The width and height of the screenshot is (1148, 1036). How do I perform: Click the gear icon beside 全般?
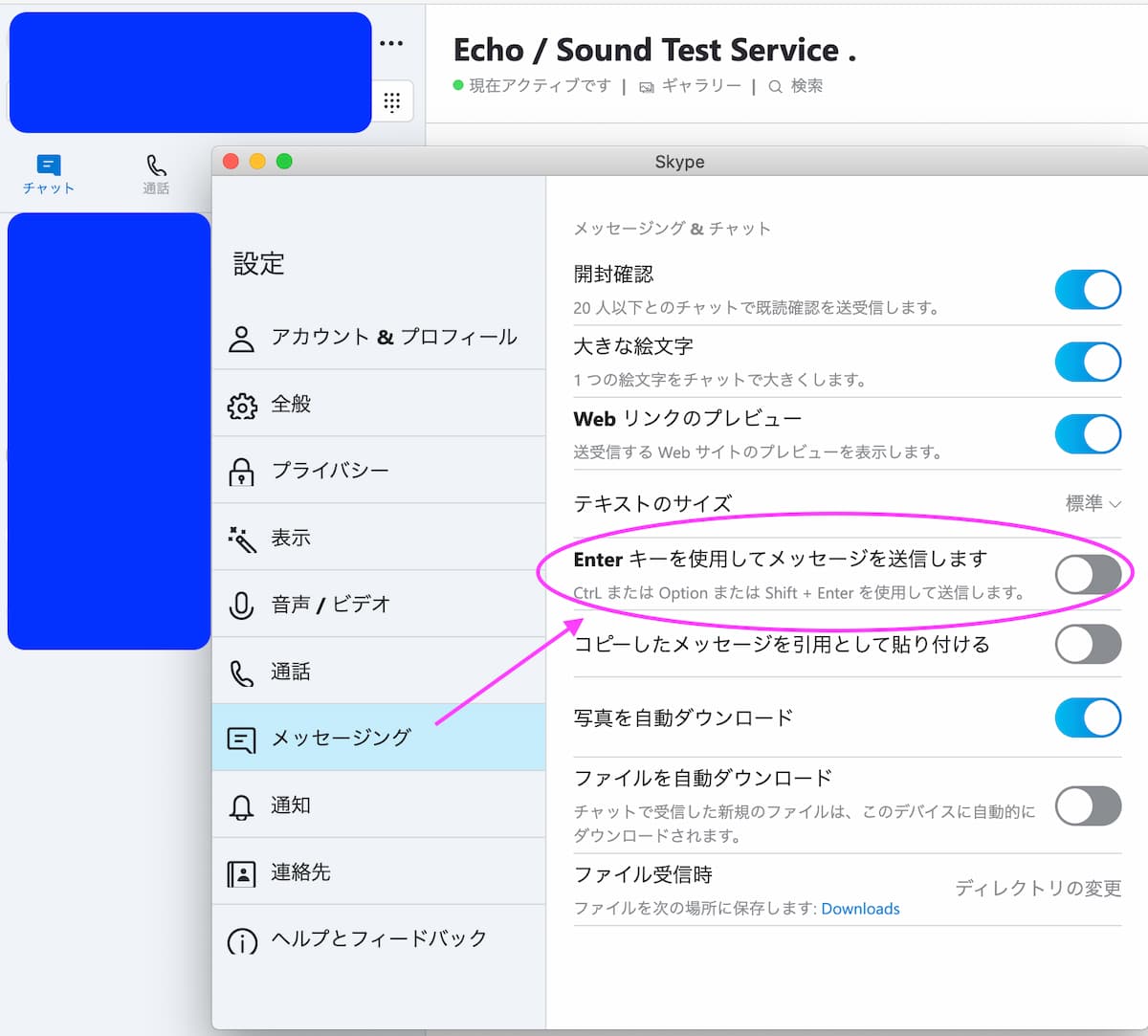tap(242, 406)
